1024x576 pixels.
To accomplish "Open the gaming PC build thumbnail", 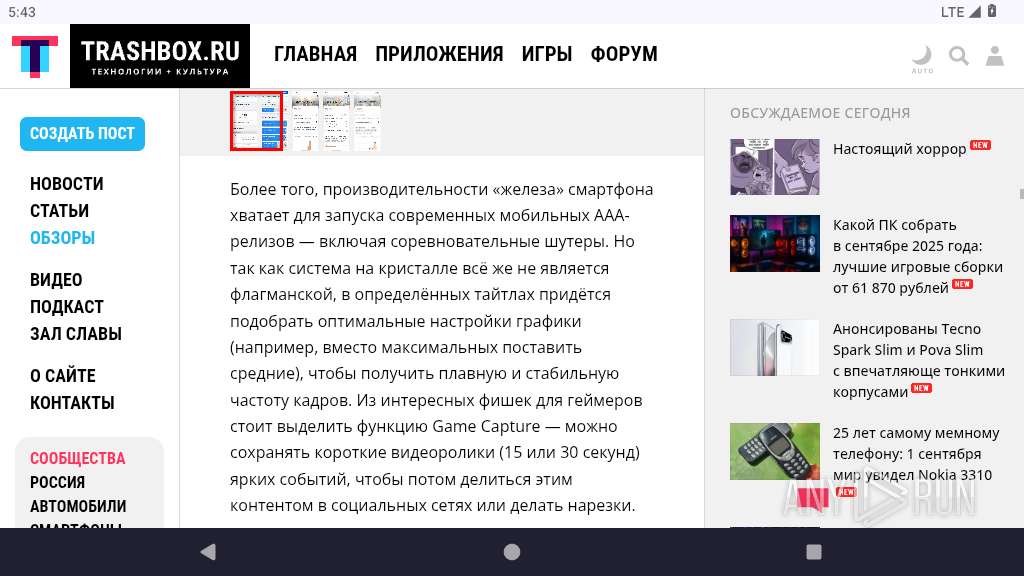I will click(x=775, y=243).
